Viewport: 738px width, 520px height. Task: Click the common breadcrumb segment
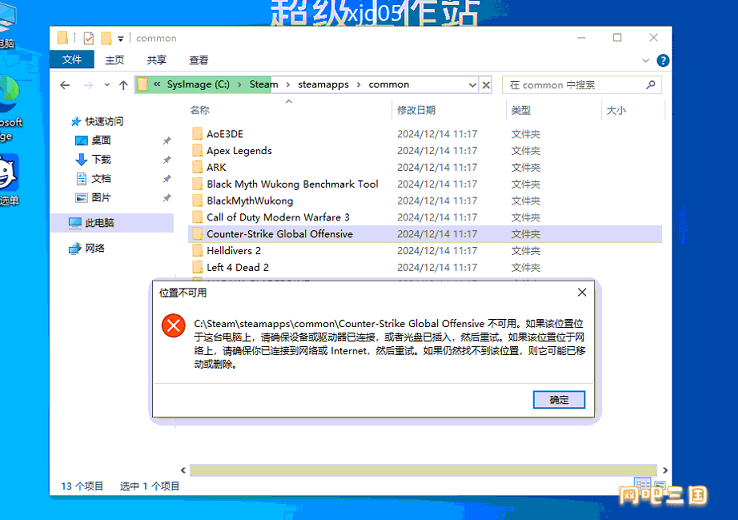(x=389, y=85)
